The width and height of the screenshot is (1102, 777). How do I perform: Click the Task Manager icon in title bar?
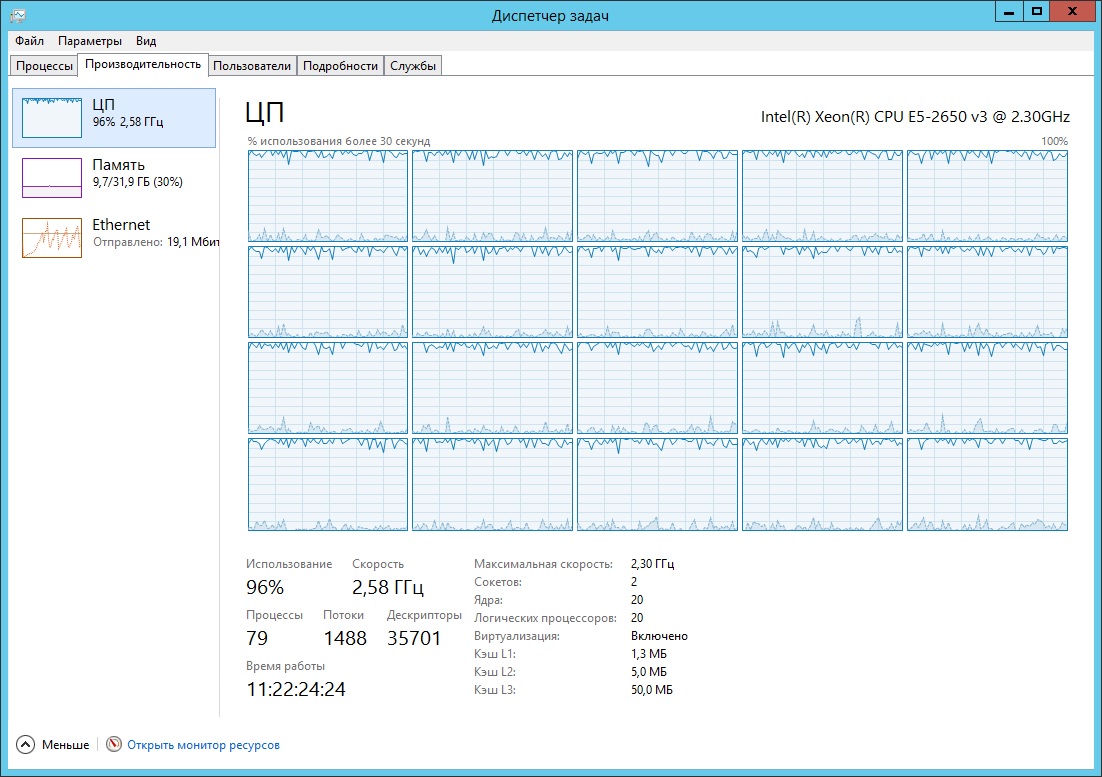17,14
